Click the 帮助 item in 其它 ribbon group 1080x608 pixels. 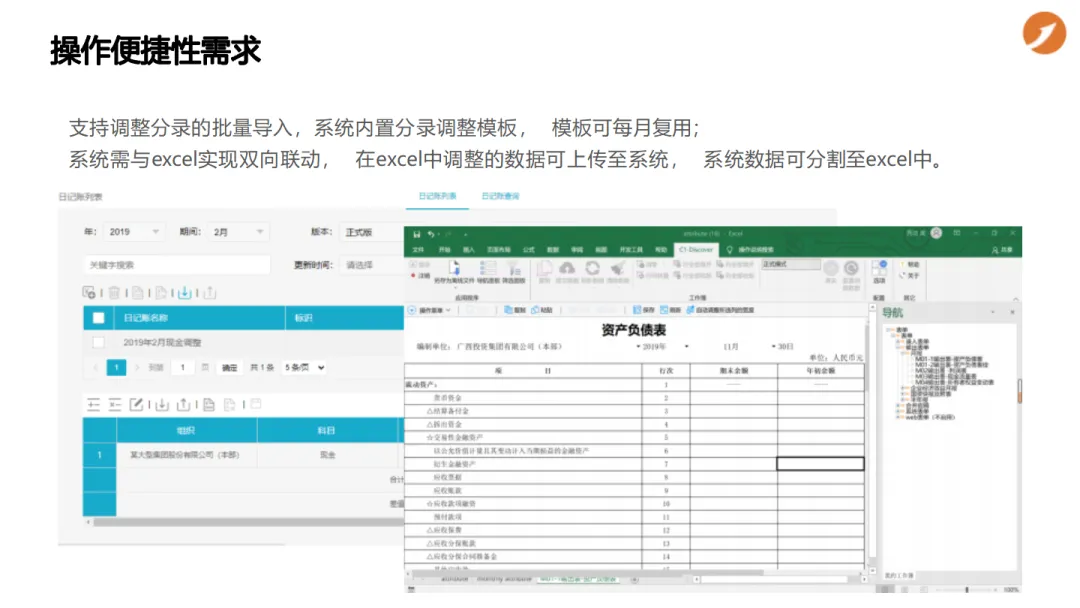pyautogui.click(x=910, y=264)
